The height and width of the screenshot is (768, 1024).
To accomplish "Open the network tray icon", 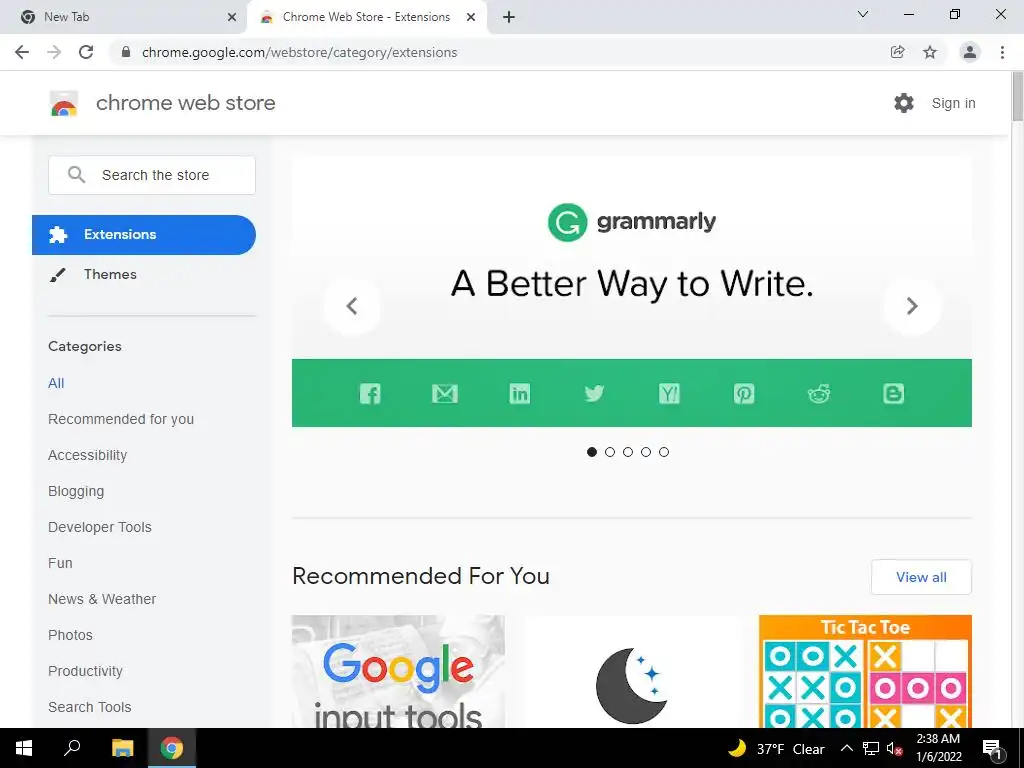I will [x=871, y=748].
